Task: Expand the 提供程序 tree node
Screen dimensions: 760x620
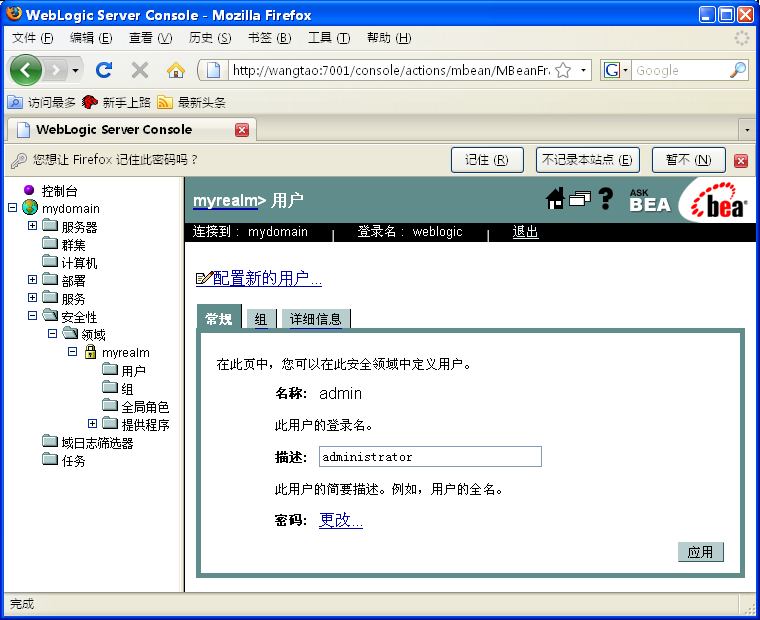Action: pos(92,424)
